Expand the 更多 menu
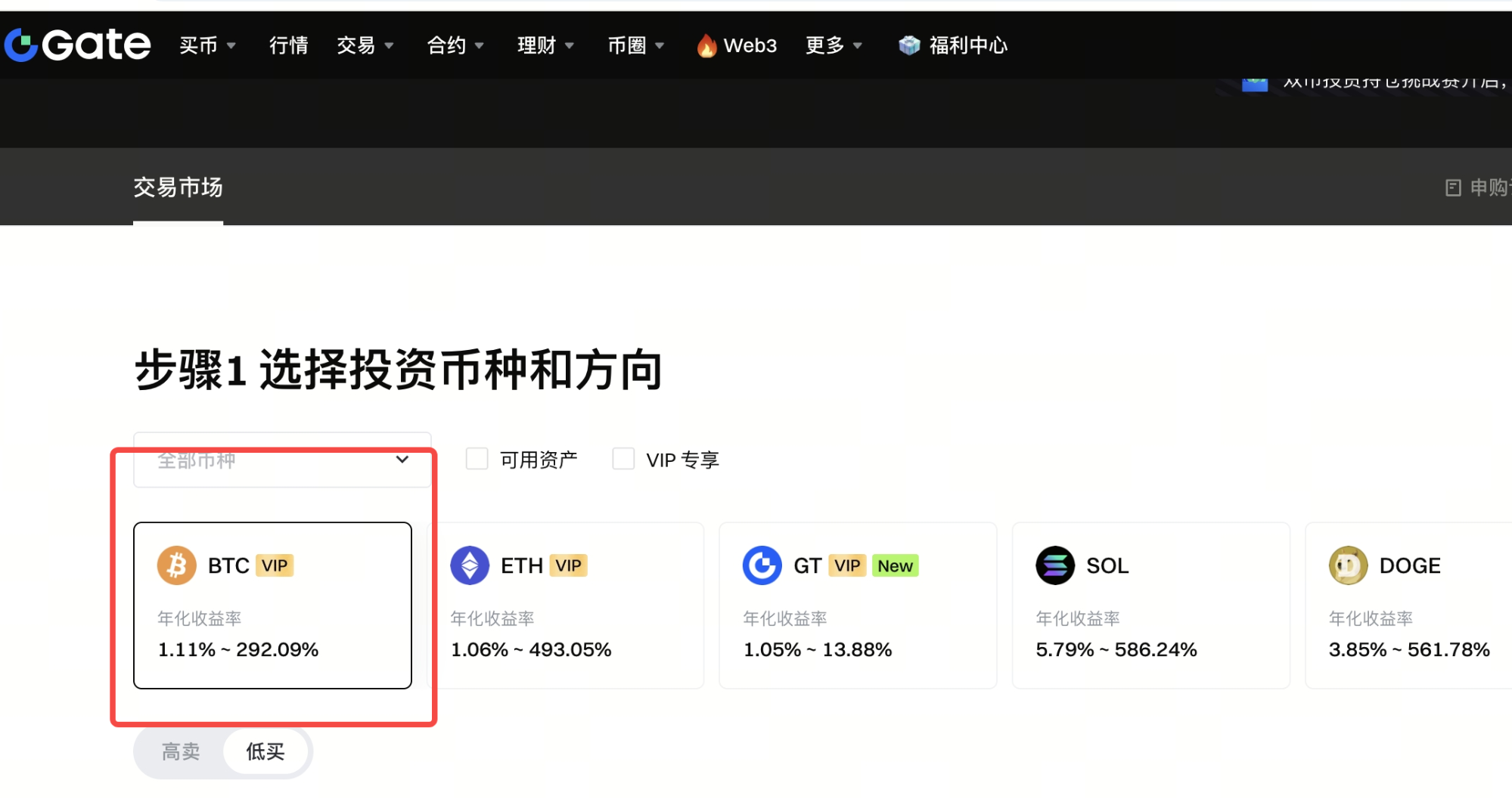The height and width of the screenshot is (799, 1512). click(x=834, y=45)
